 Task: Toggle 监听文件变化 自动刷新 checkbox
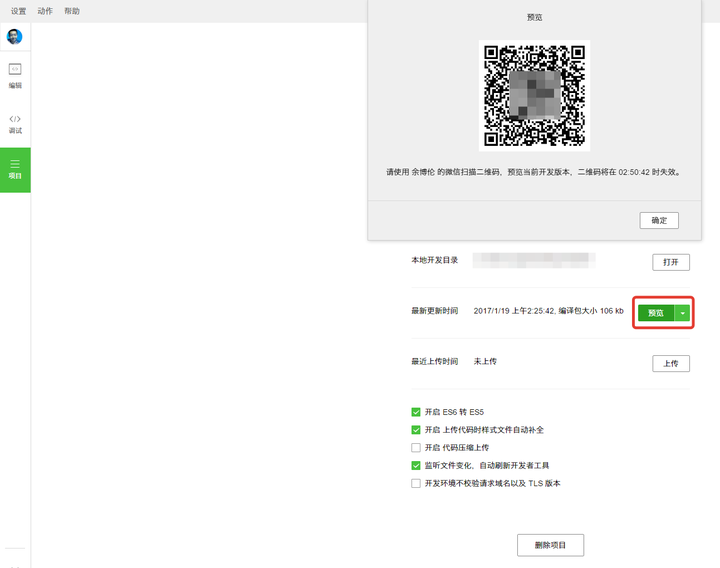click(x=416, y=465)
